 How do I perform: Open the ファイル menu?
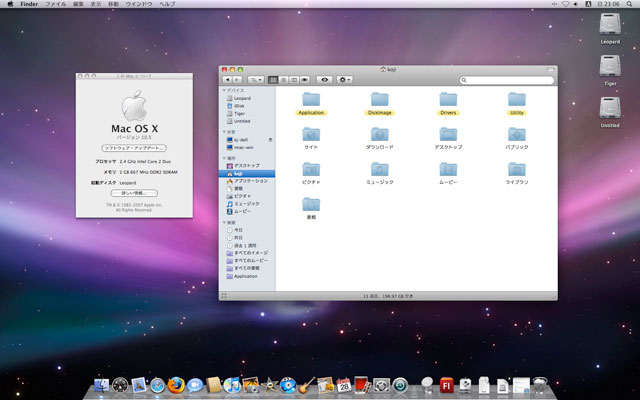[x=56, y=5]
